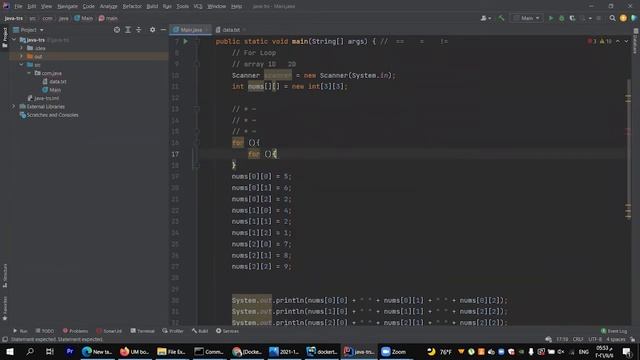The height and width of the screenshot is (360, 640).
Task: Run with Coverage shield icon
Action: (572, 18)
